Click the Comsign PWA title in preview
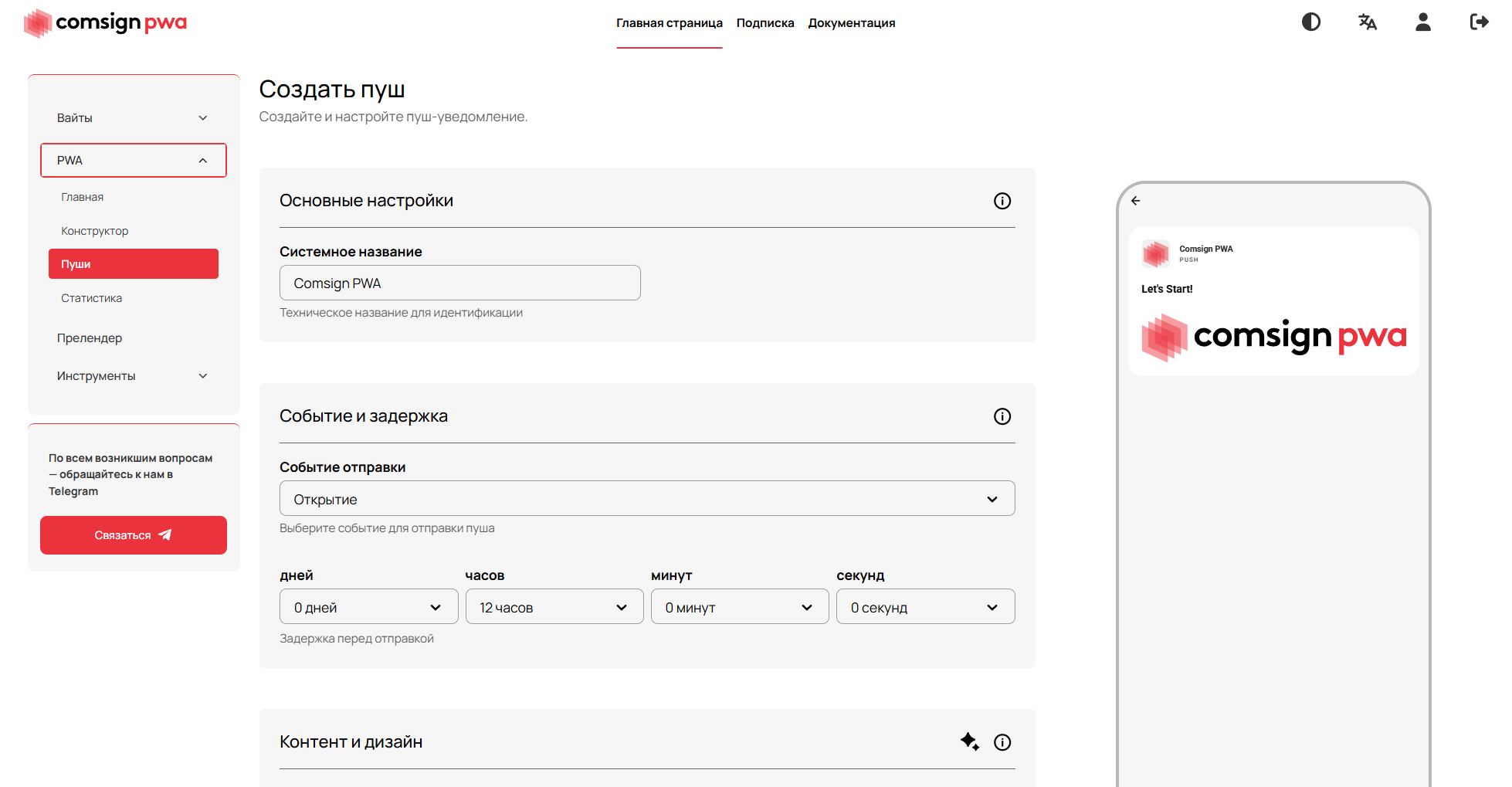The image size is (1512, 787). 1206,249
